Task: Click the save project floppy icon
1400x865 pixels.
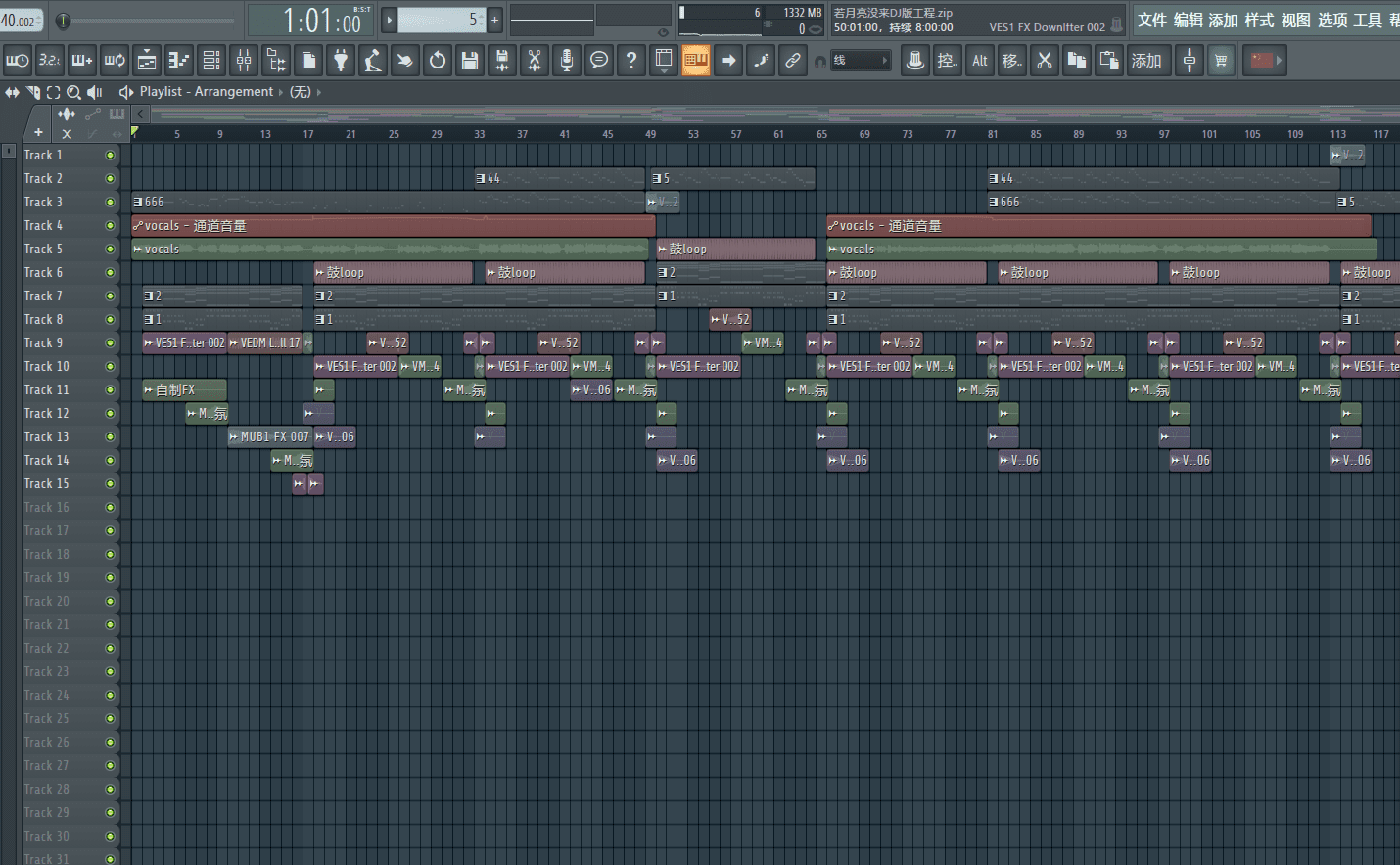Action: pyautogui.click(x=470, y=61)
